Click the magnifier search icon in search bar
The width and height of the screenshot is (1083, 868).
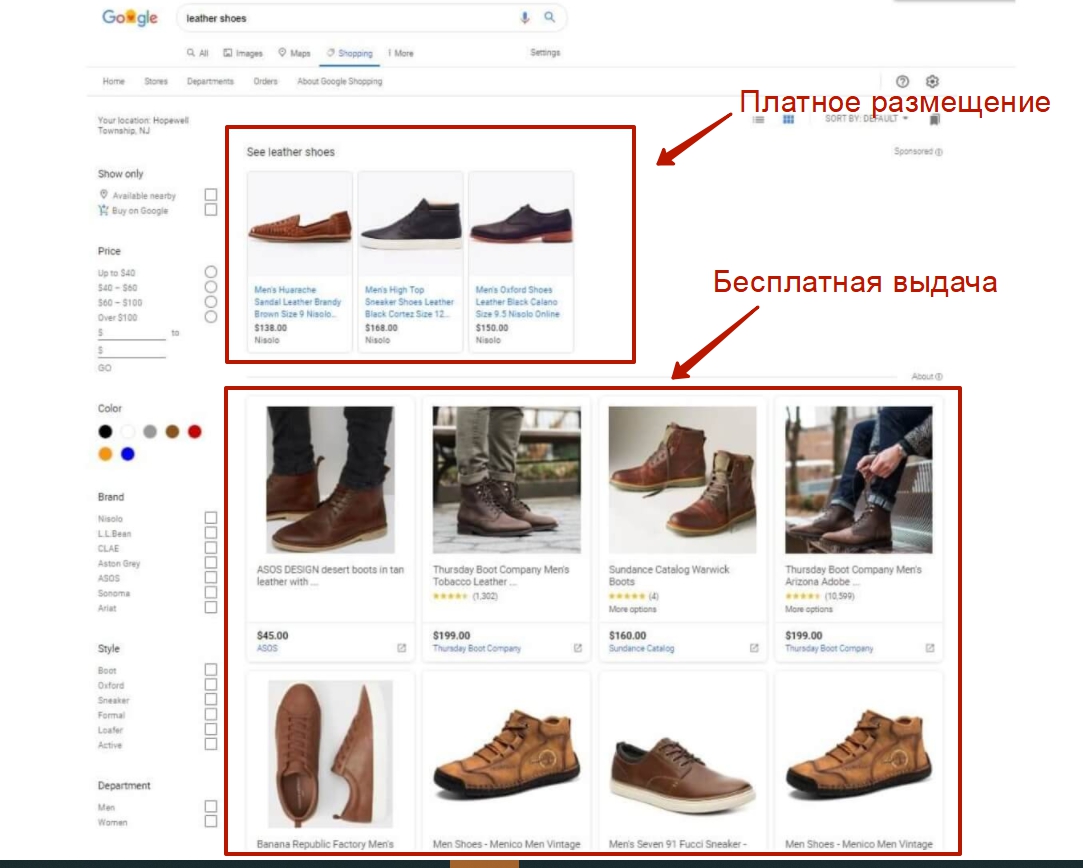tap(549, 17)
